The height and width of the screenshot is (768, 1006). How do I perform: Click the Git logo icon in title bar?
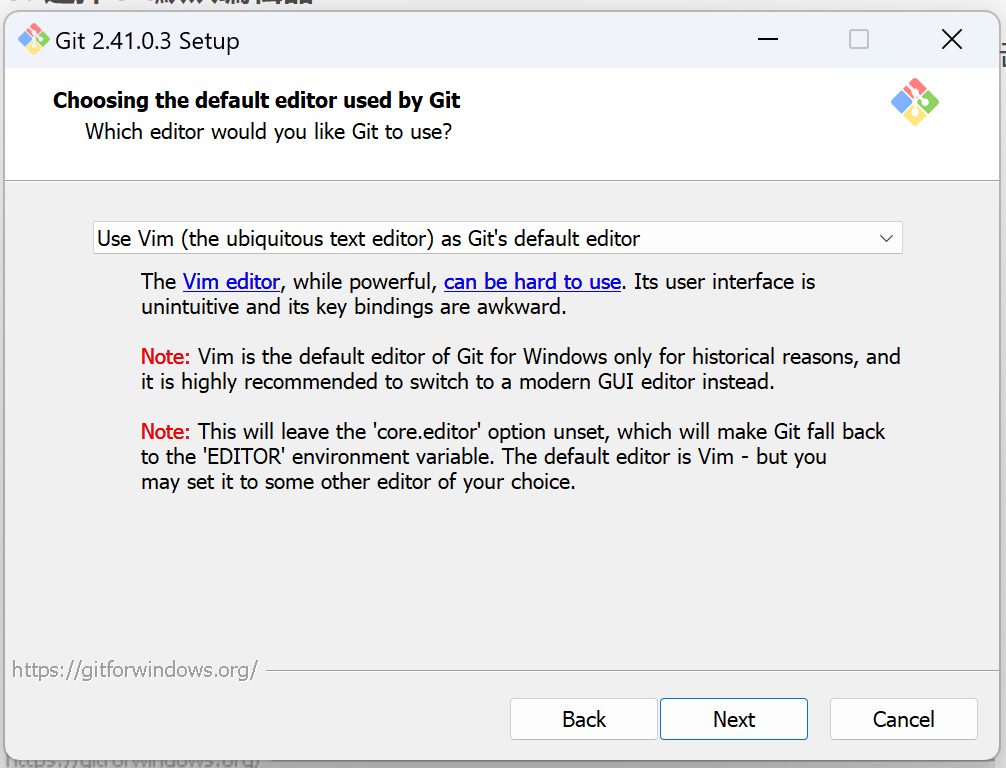[33, 40]
